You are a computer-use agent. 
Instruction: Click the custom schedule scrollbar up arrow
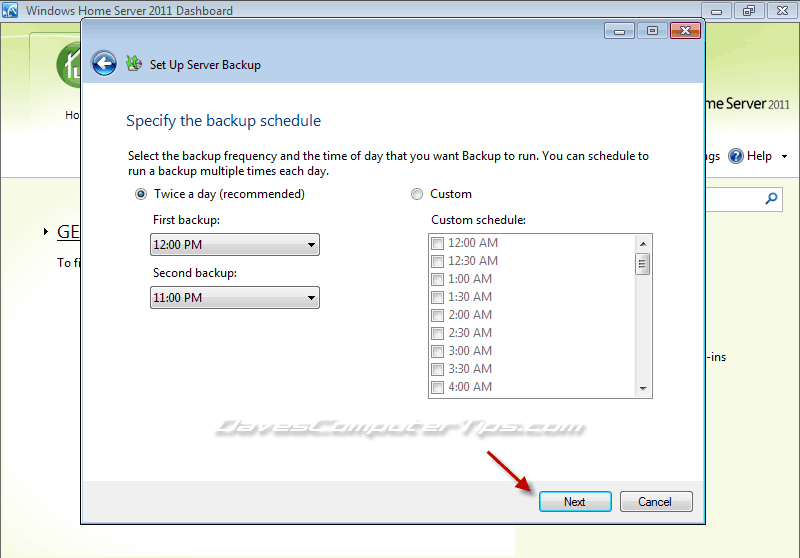coord(643,244)
